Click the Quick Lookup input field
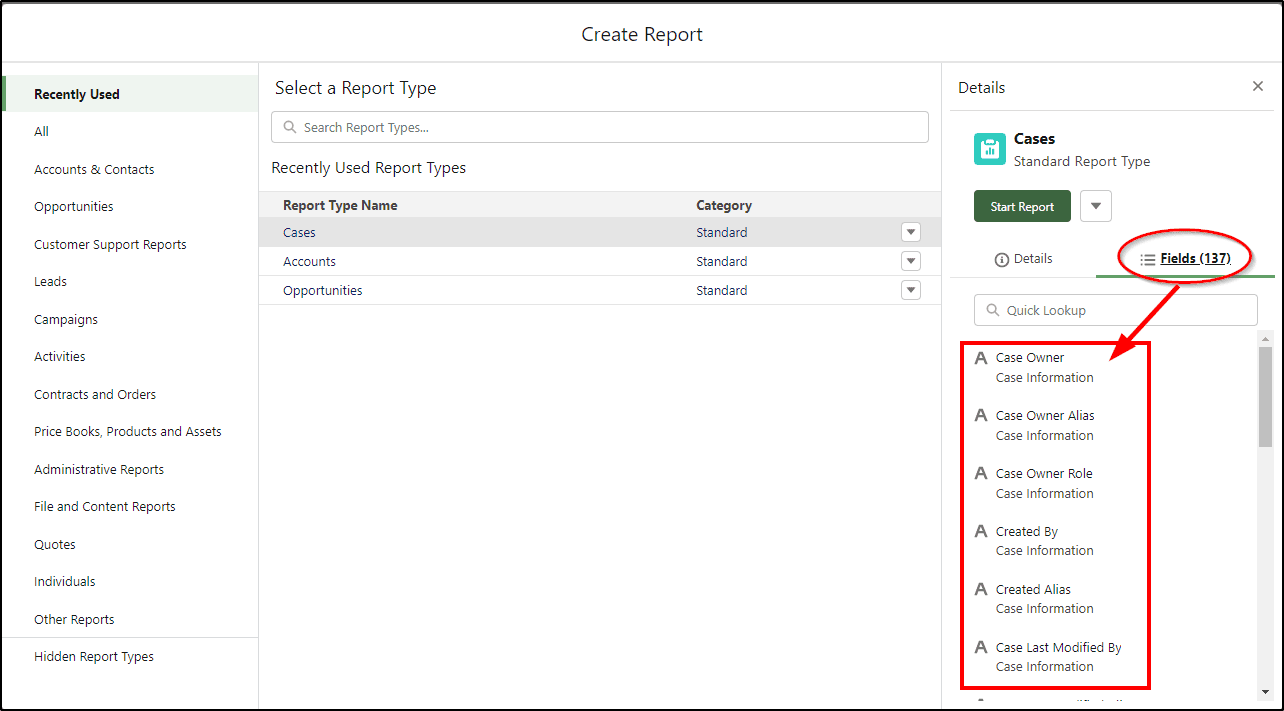The height and width of the screenshot is (711, 1284). point(1116,310)
